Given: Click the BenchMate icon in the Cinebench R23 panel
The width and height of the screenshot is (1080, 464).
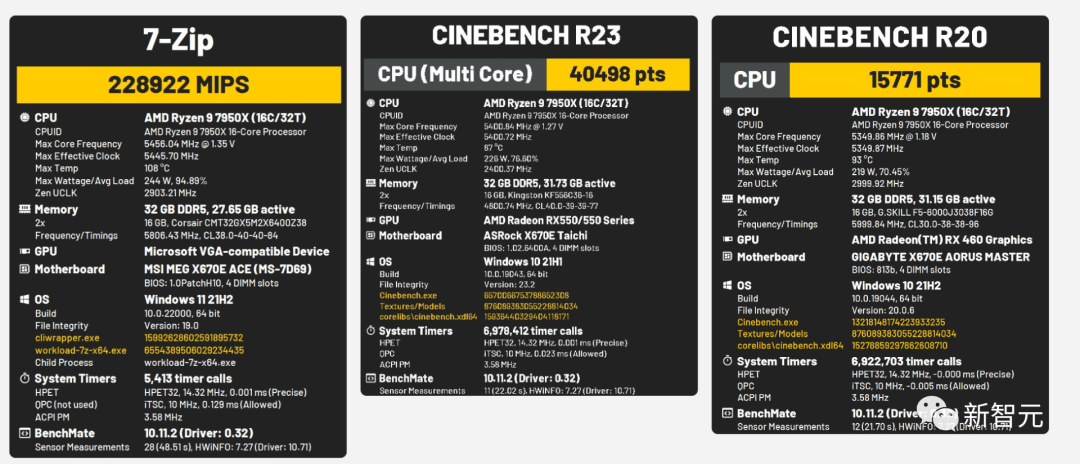Looking at the screenshot, I should [x=369, y=378].
